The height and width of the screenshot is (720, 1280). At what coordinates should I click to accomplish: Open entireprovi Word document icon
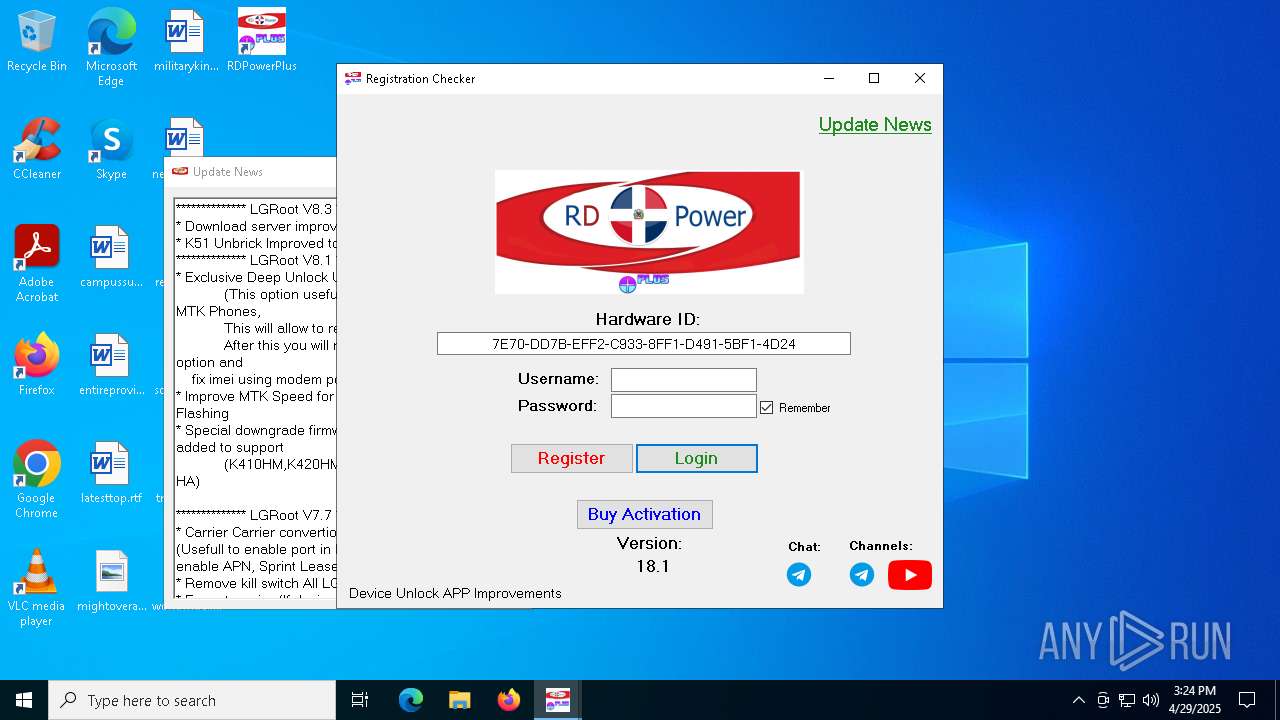coord(111,365)
